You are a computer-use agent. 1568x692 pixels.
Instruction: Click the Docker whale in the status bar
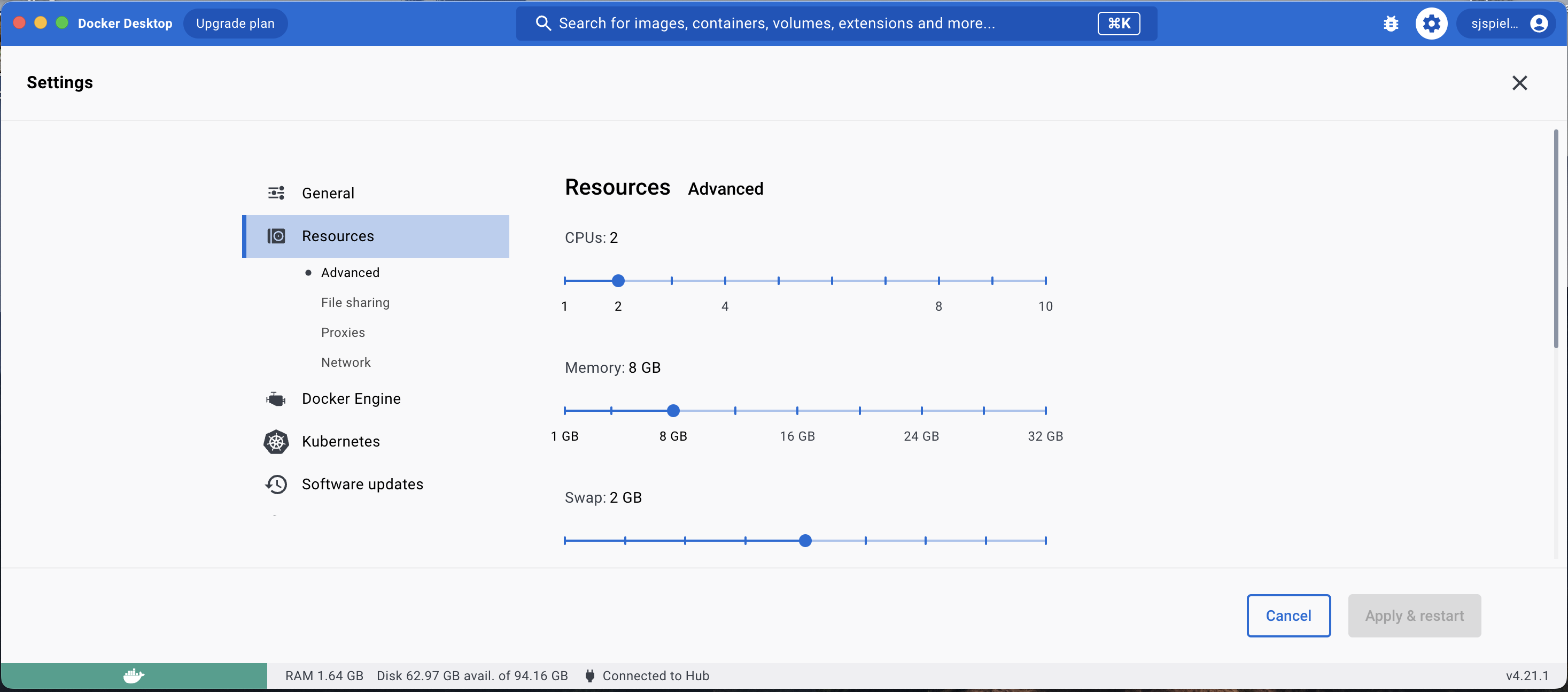point(133,675)
